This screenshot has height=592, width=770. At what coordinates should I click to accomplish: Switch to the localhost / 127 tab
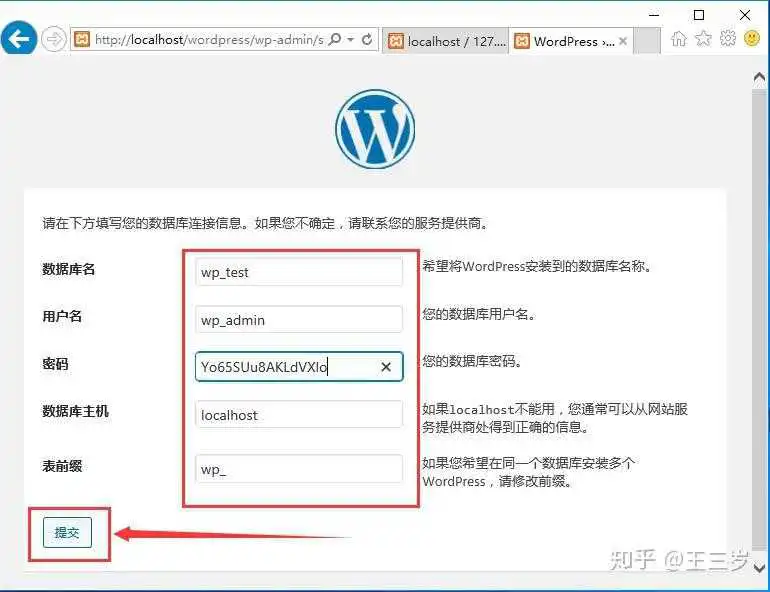[x=446, y=41]
